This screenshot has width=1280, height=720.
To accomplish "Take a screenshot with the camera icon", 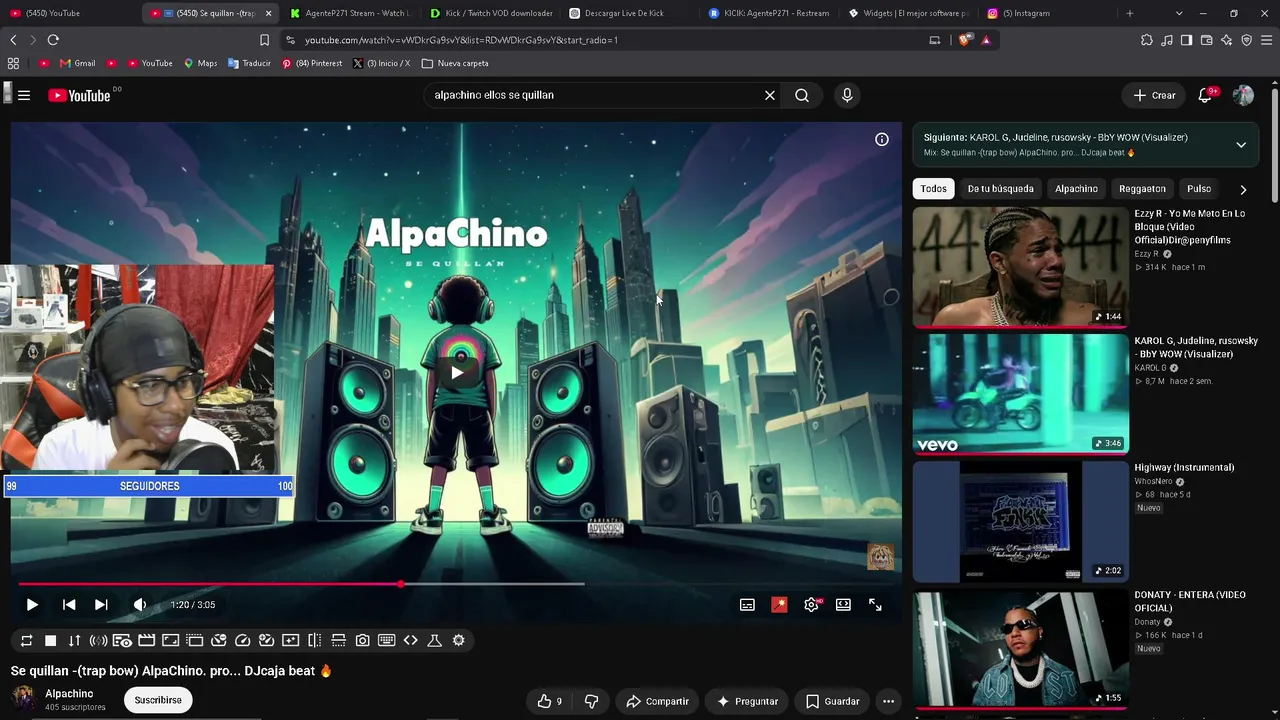I will tap(362, 641).
